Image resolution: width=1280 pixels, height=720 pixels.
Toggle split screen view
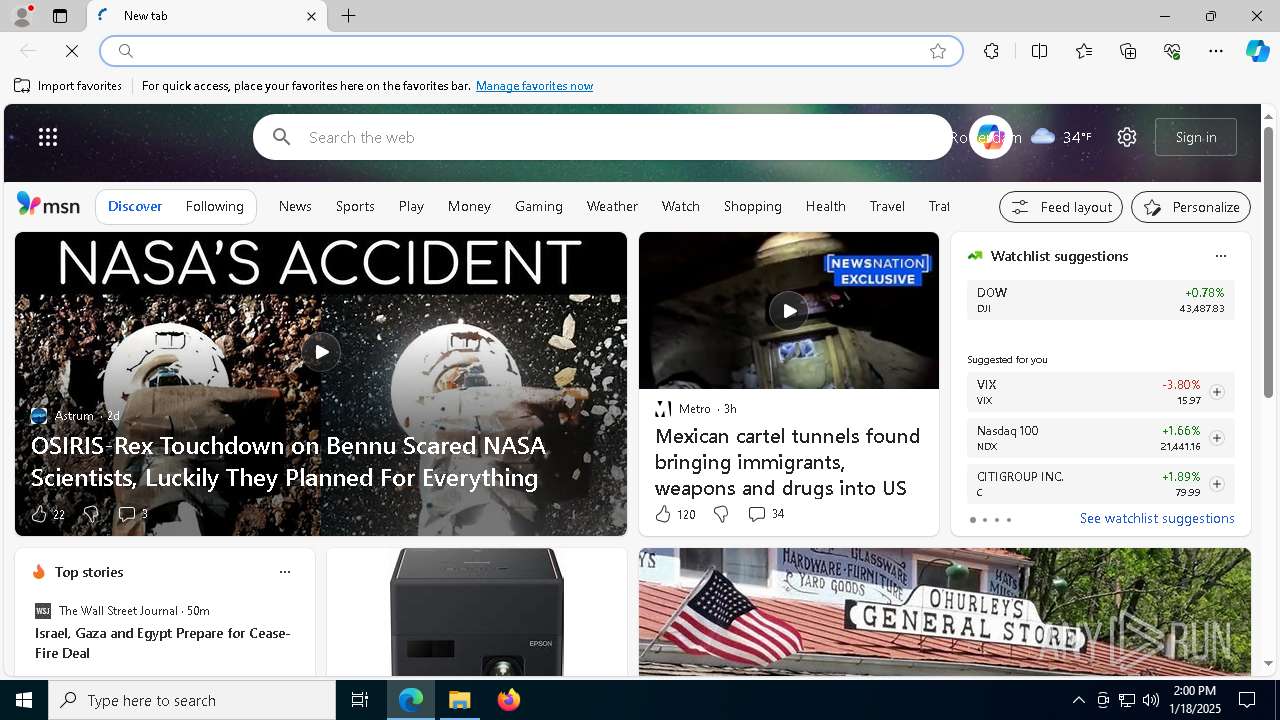(1039, 51)
